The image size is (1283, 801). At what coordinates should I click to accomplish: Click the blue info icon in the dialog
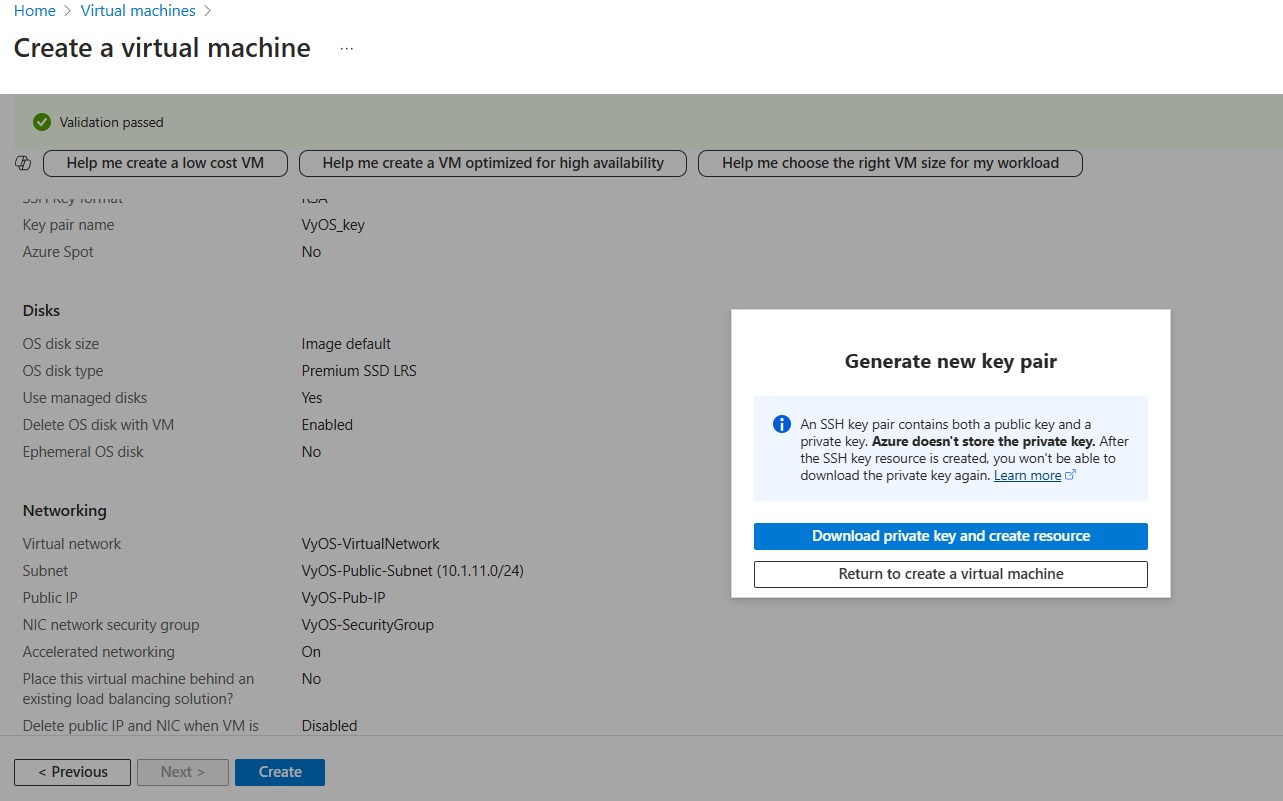coord(781,423)
